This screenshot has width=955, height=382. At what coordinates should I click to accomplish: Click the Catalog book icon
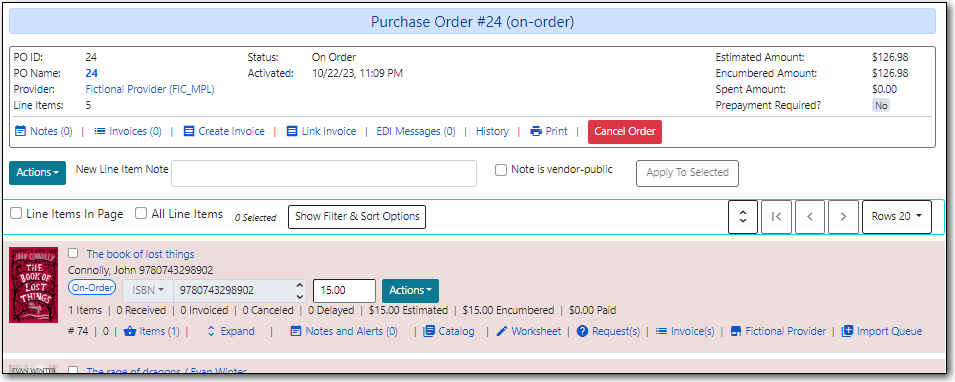(429, 331)
